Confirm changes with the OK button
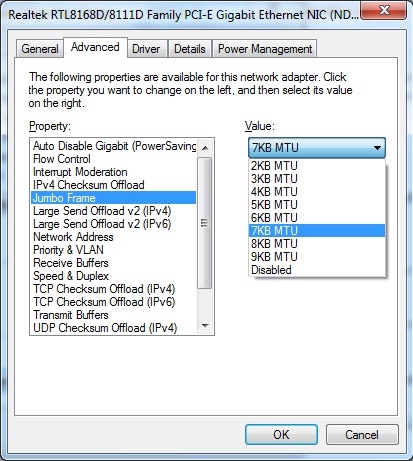The width and height of the screenshot is (413, 461). (x=281, y=434)
